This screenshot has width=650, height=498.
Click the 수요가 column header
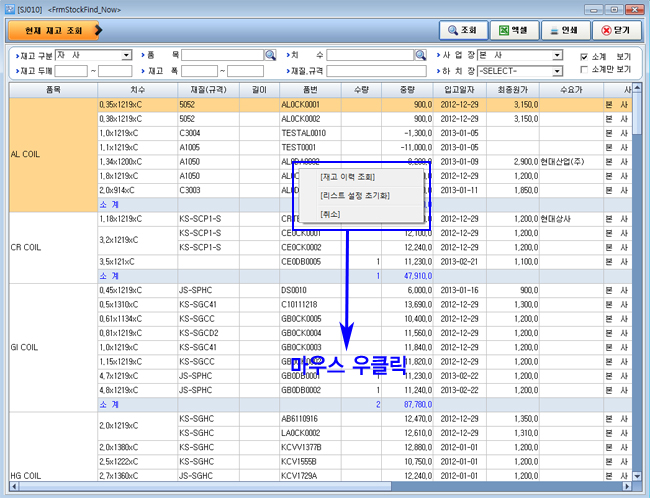click(x=571, y=90)
